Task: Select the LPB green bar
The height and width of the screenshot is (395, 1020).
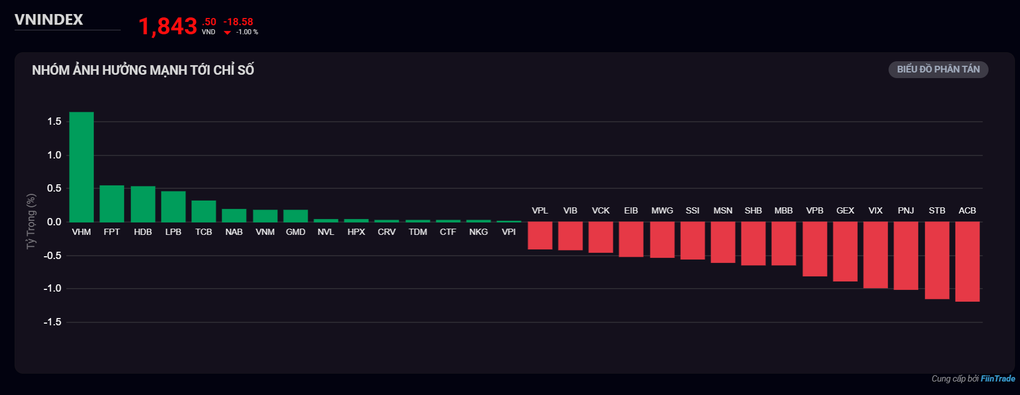Action: [173, 206]
